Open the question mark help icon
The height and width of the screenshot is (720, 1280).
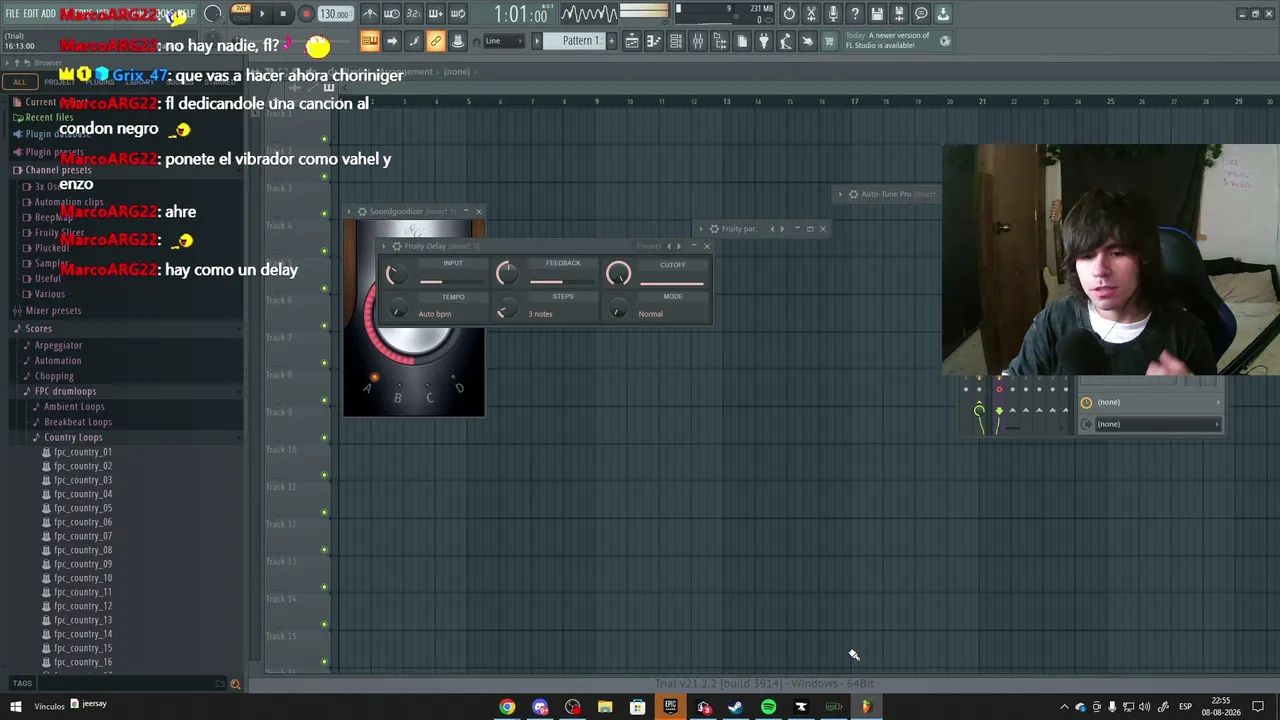[x=855, y=14]
